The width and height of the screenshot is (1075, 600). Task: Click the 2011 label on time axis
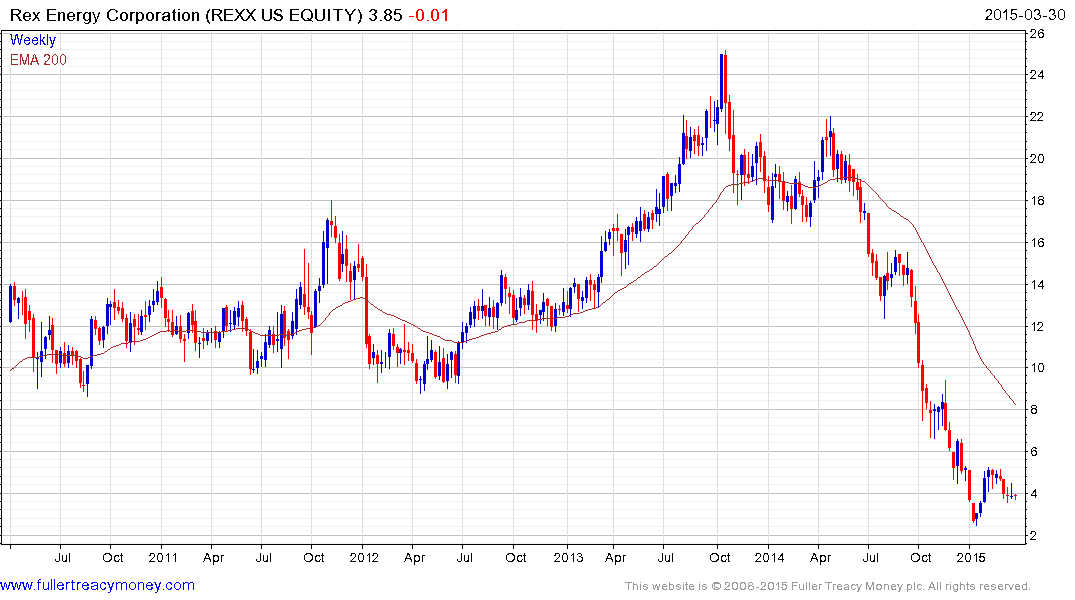point(162,556)
